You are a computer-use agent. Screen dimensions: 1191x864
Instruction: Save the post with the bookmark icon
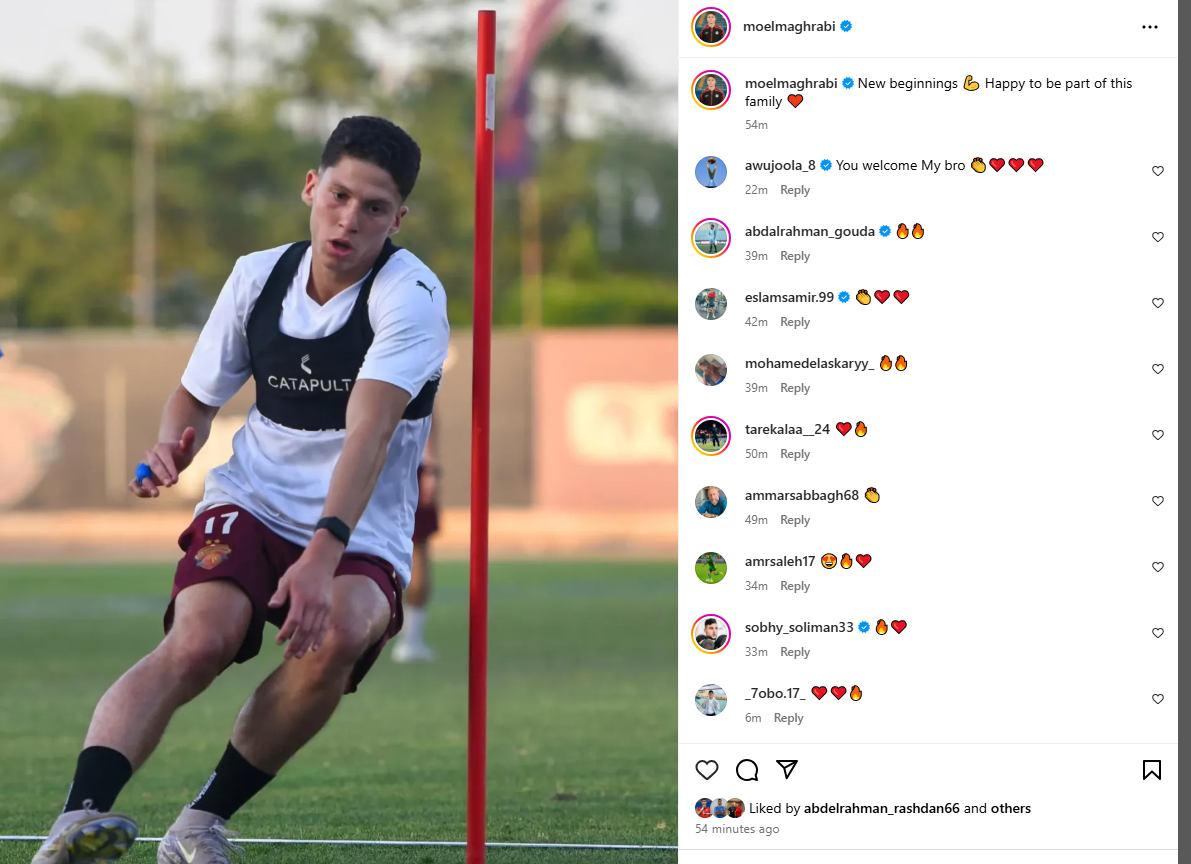[1152, 770]
